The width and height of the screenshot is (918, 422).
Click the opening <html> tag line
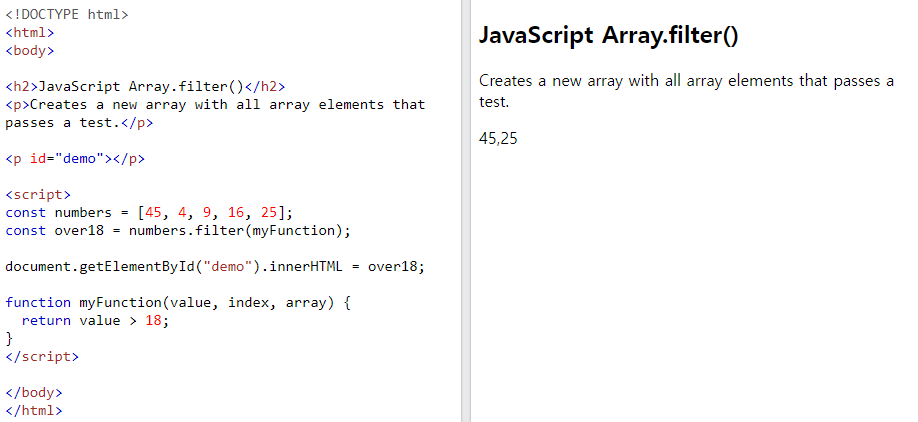point(30,33)
